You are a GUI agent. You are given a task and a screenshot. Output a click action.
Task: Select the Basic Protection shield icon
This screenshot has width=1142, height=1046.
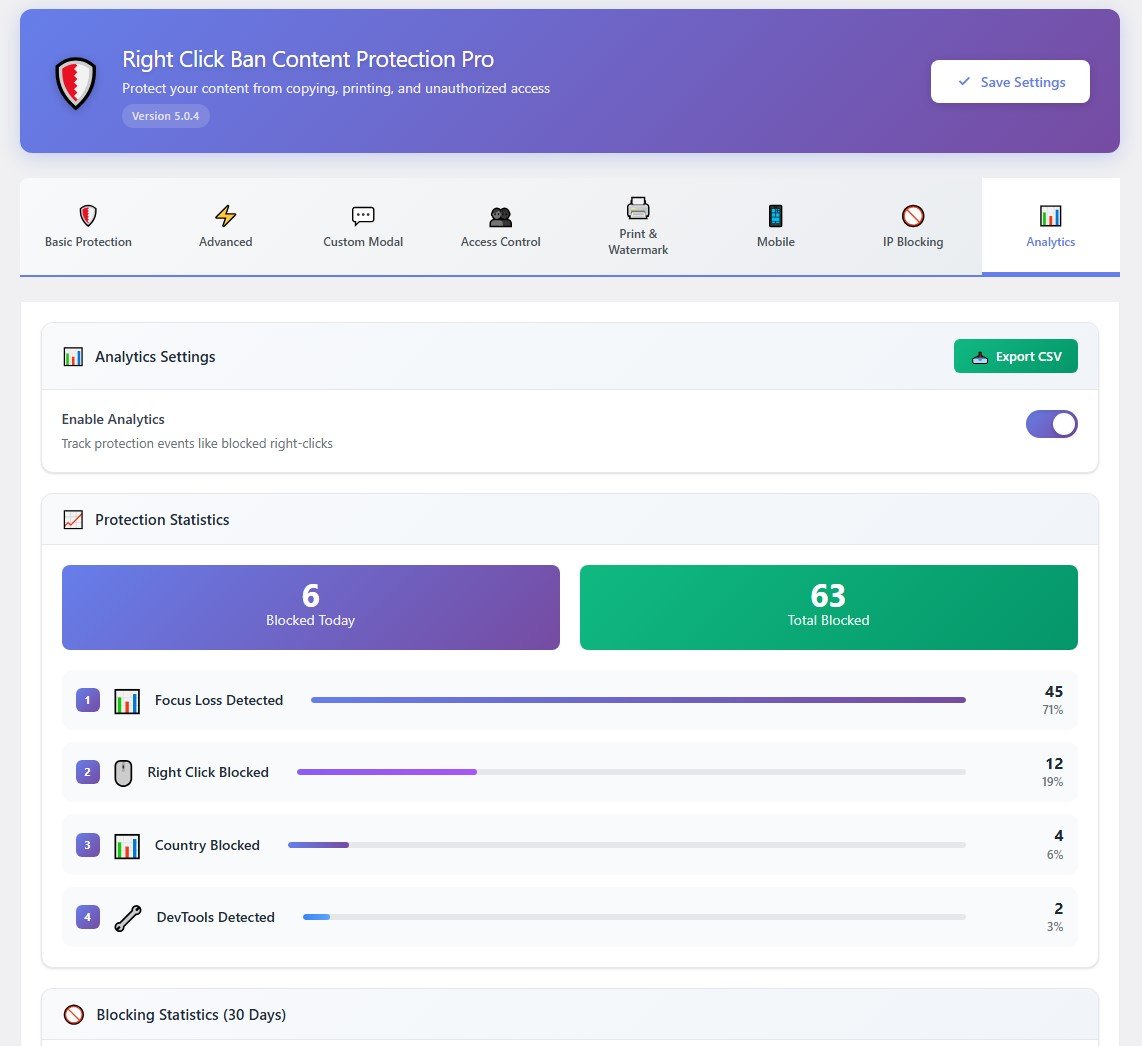click(x=88, y=213)
